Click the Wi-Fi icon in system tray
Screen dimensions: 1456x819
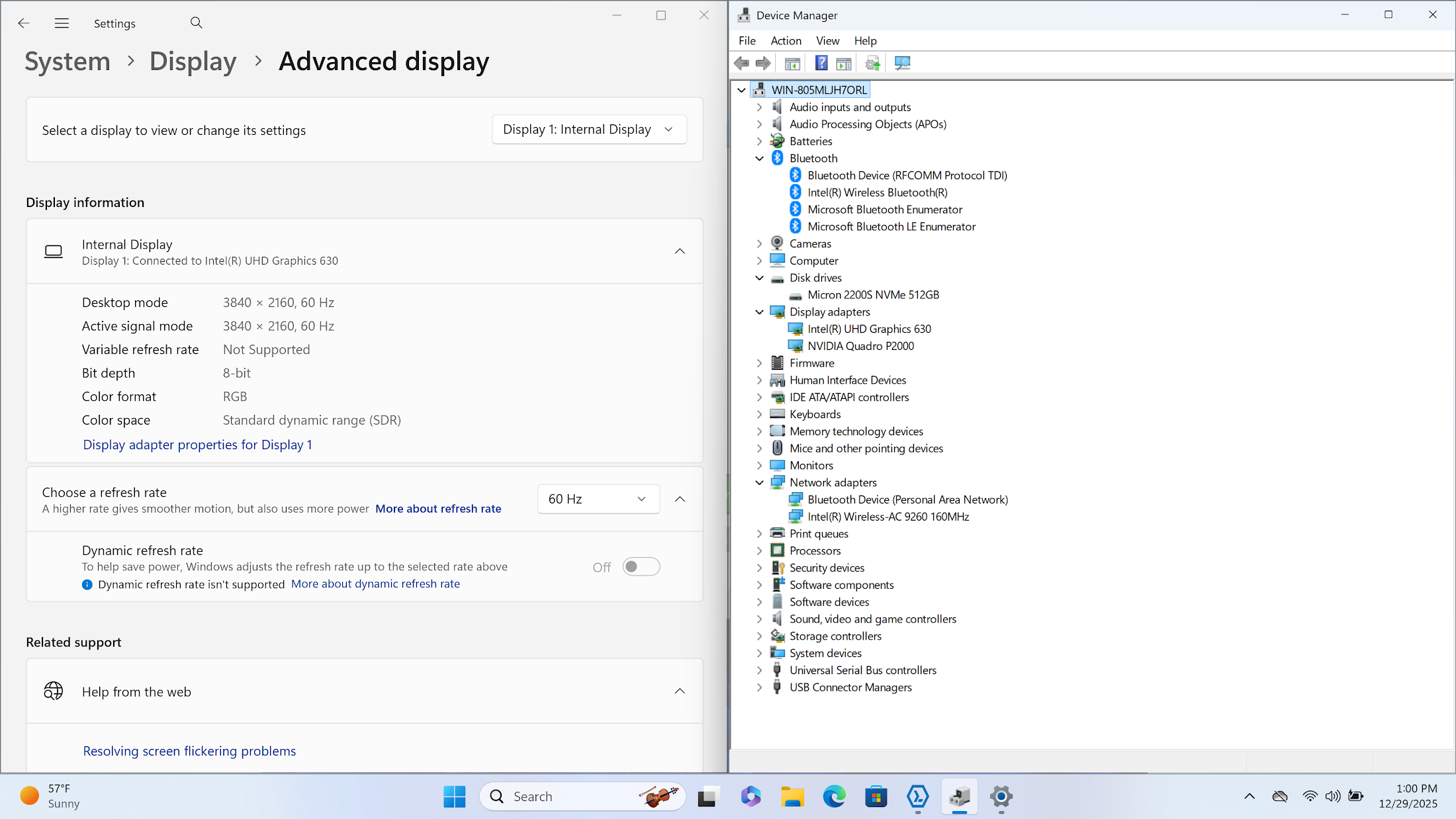pos(1310,796)
